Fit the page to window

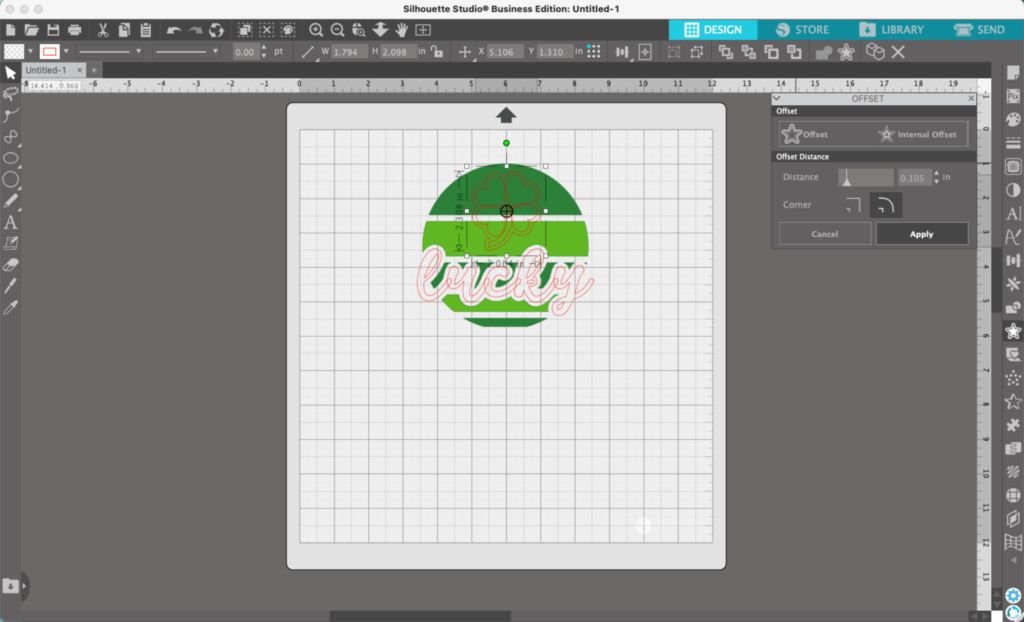[423, 30]
